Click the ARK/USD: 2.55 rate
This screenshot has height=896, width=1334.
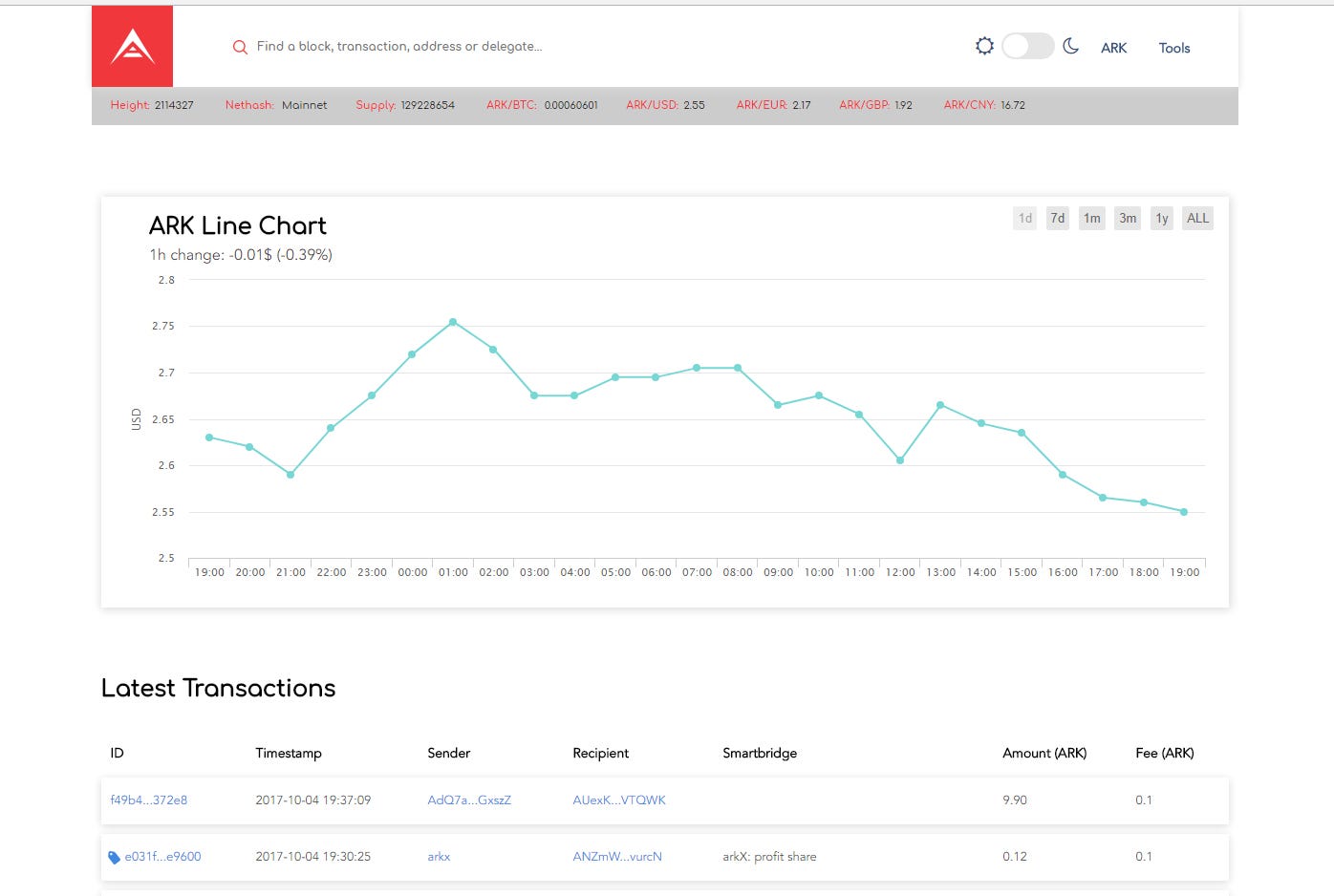pos(665,105)
